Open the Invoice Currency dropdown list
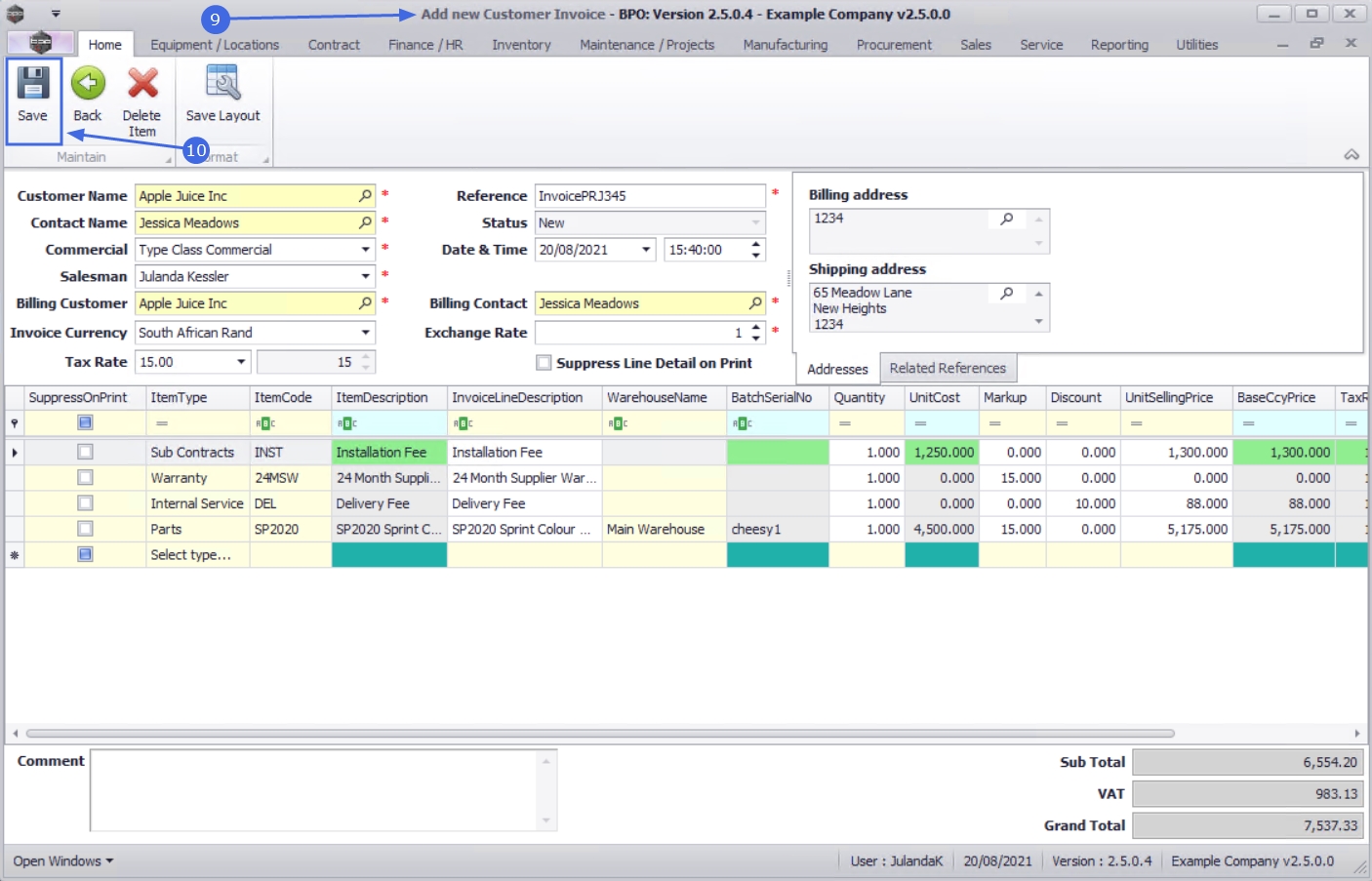Image resolution: width=1372 pixels, height=881 pixels. [365, 333]
